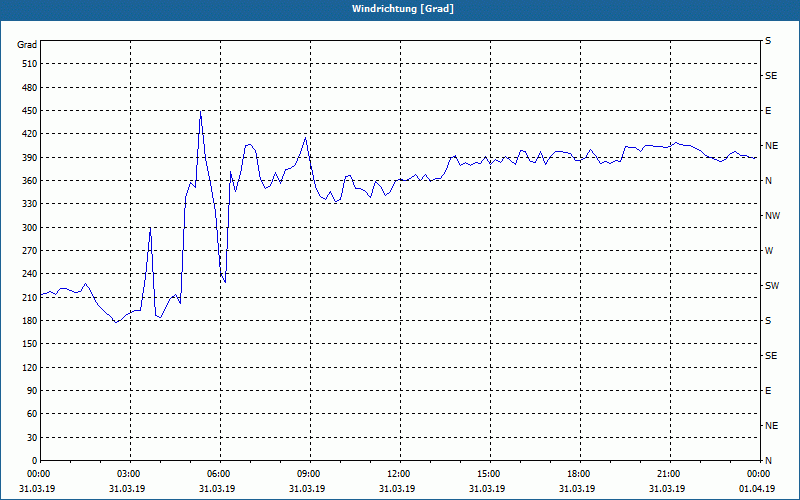Pick the 31.03.19 date beneath 18:00
Viewport: 800px width, 500px height.
pyautogui.click(x=577, y=489)
